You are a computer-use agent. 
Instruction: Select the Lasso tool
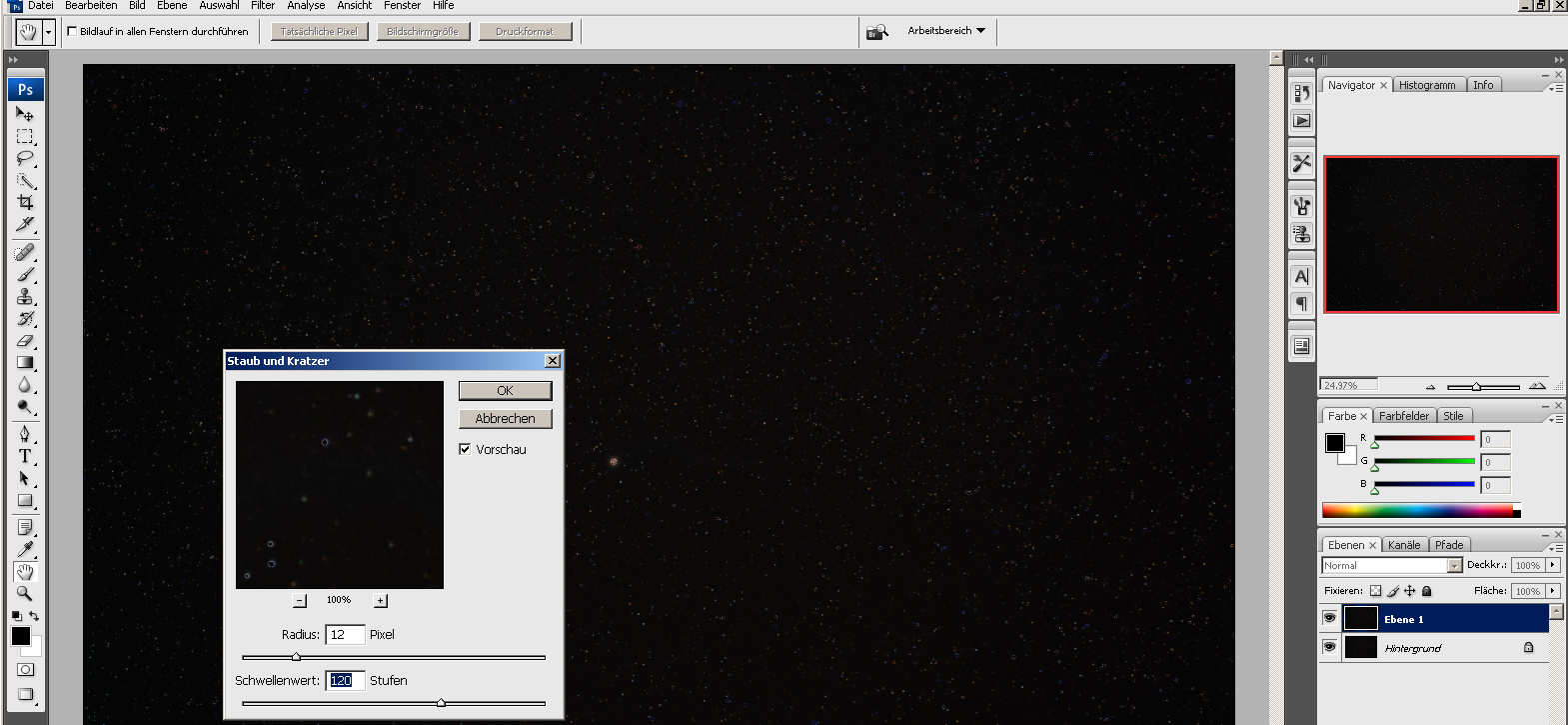click(25, 158)
